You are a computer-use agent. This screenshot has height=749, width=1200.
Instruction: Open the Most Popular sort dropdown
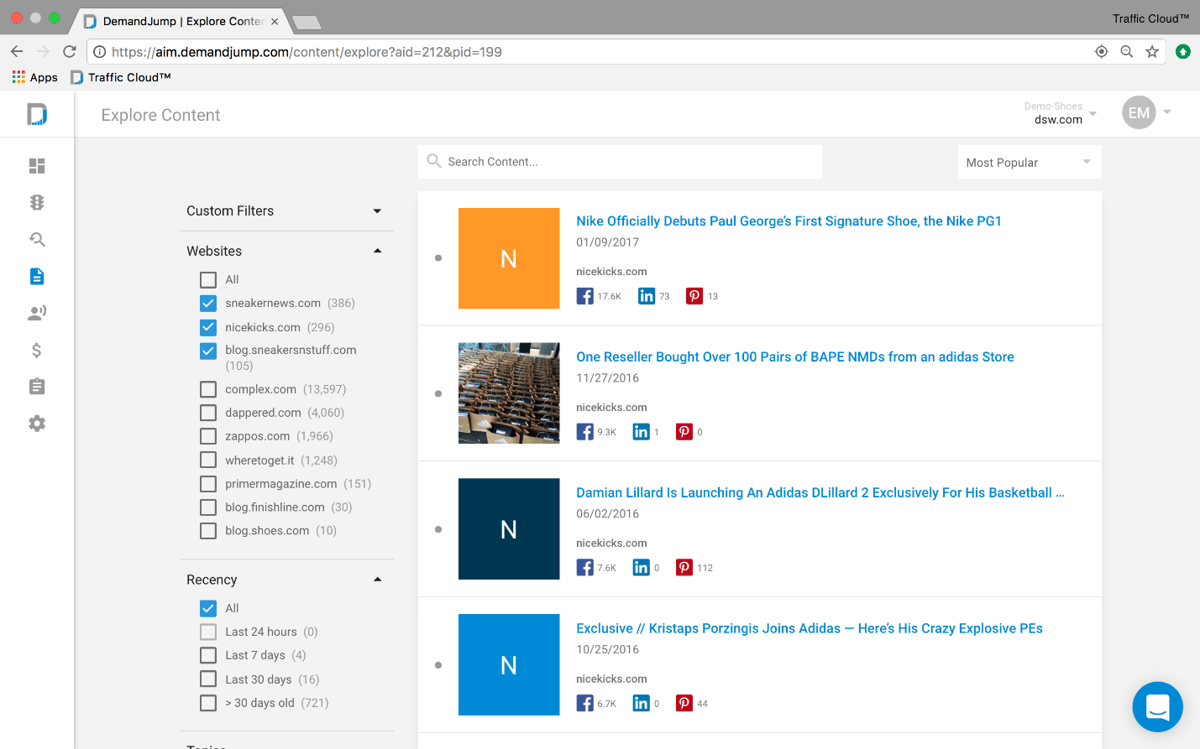(1028, 162)
